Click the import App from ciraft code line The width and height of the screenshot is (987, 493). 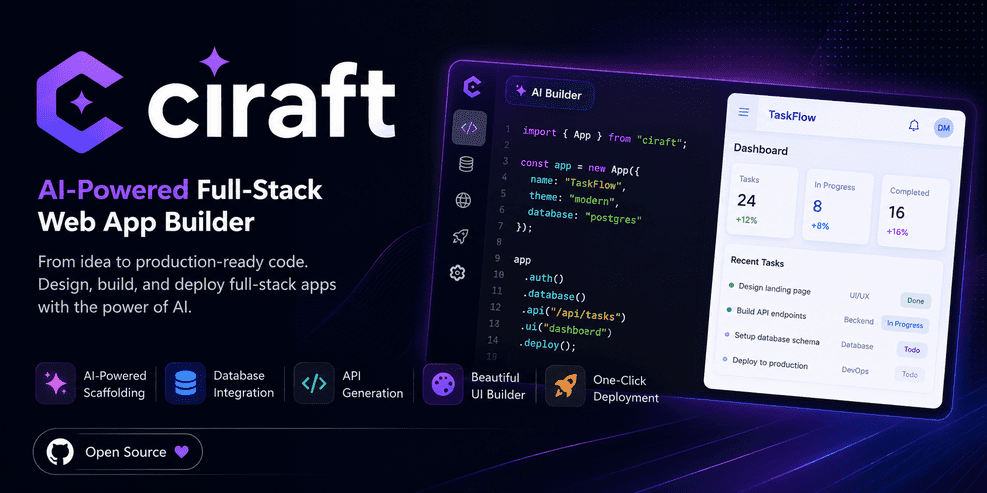tap(605, 137)
